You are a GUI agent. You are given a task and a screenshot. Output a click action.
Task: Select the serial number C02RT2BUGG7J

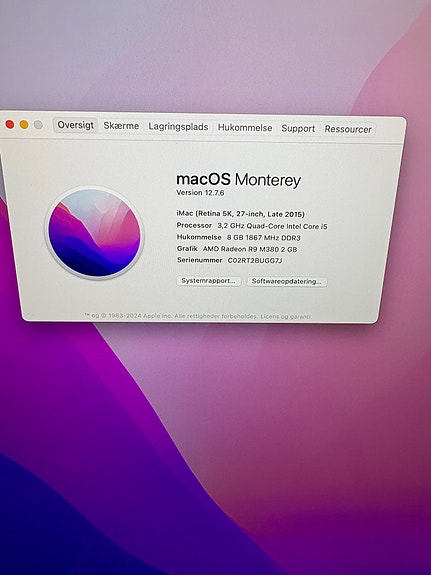click(x=255, y=260)
